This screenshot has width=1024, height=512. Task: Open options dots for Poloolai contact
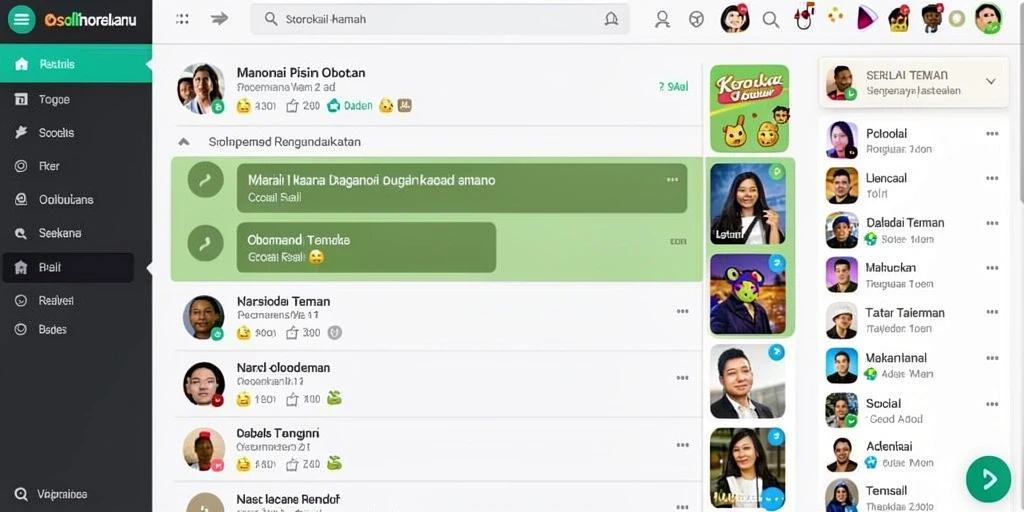[x=992, y=134]
